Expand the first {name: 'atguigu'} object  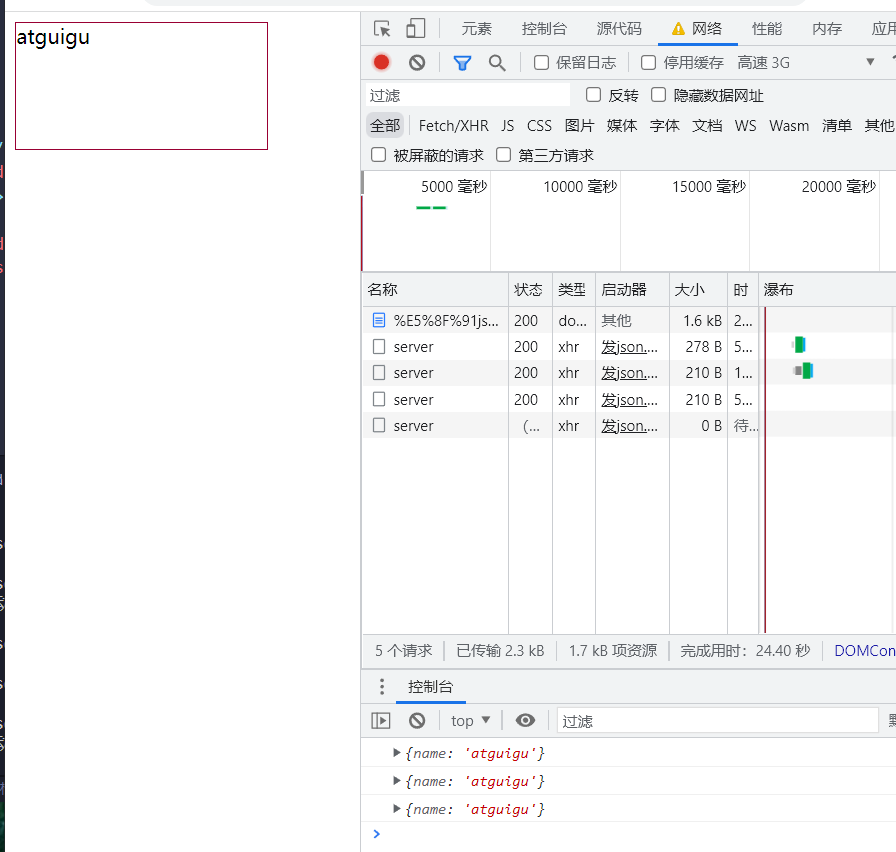tap(396, 753)
